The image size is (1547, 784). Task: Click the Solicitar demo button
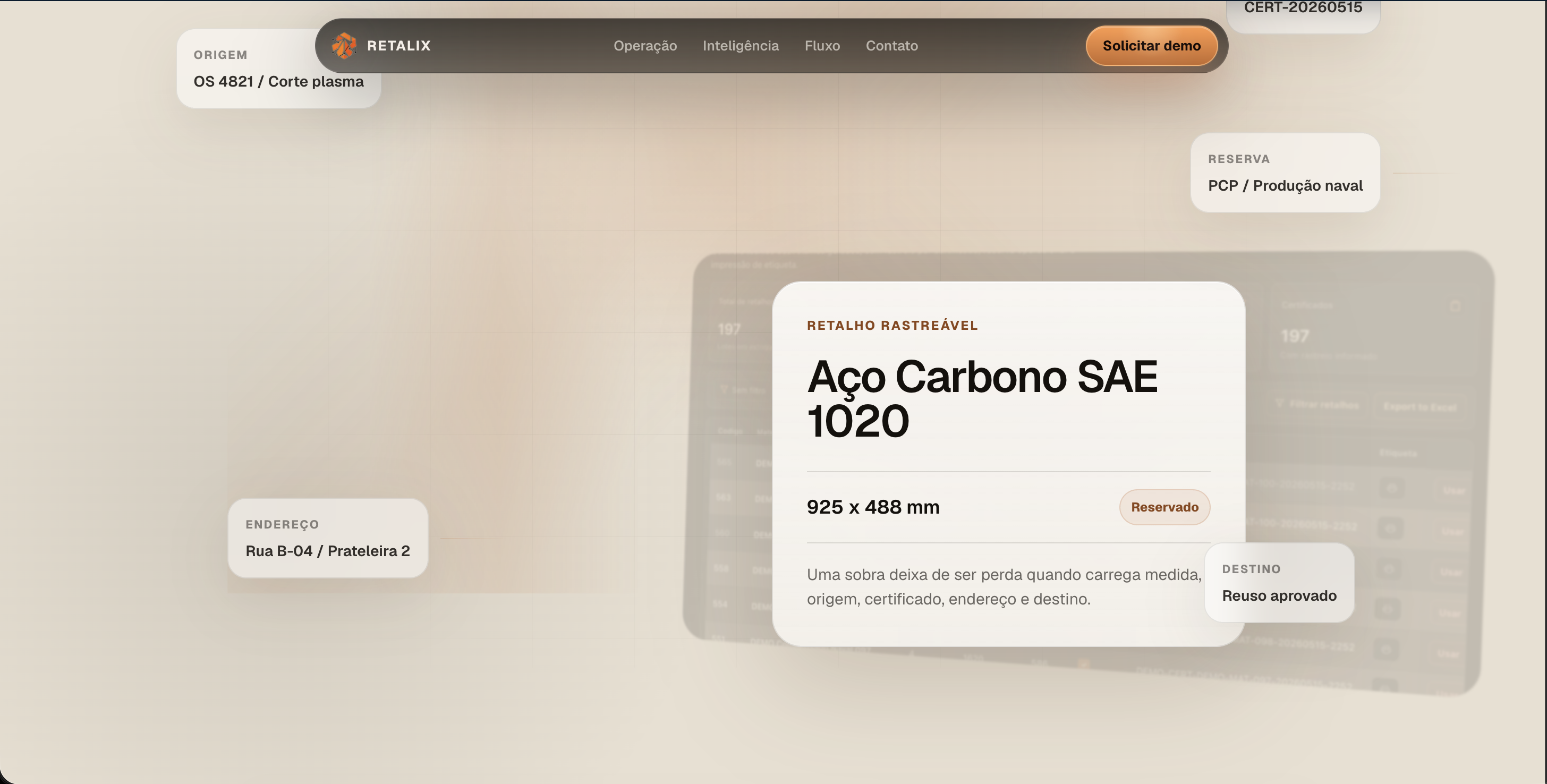coord(1151,46)
